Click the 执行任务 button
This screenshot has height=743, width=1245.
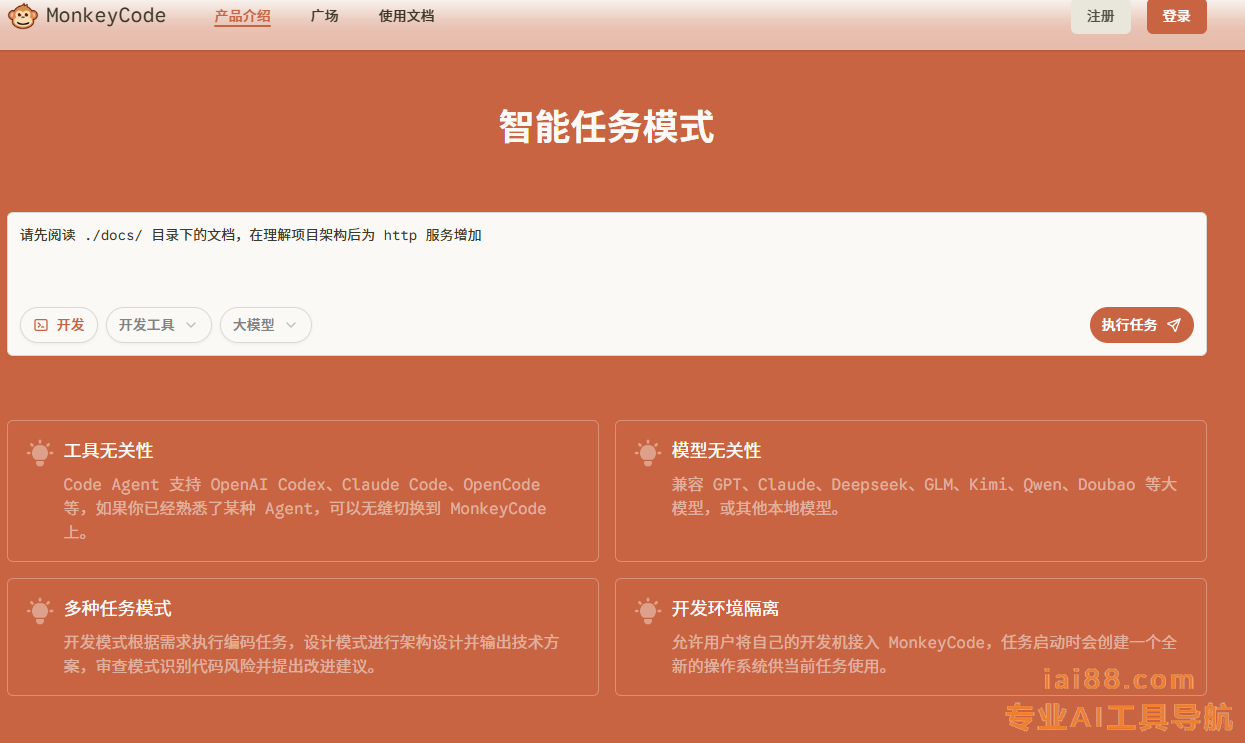pos(1141,325)
